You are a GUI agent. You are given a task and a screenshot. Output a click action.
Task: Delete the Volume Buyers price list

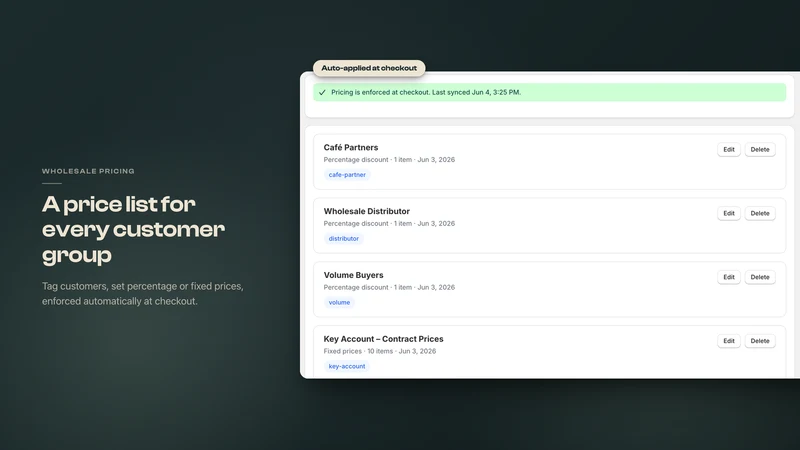(760, 277)
